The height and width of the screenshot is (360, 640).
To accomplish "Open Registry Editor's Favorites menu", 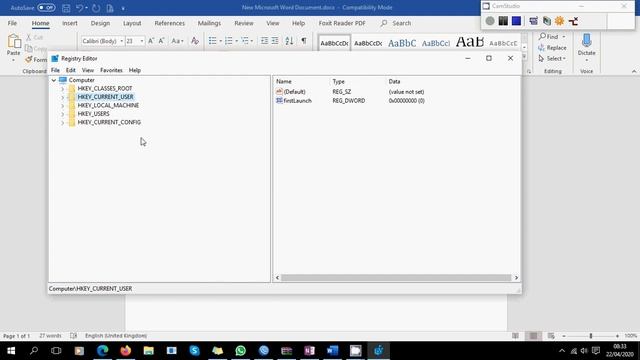I will click(111, 70).
